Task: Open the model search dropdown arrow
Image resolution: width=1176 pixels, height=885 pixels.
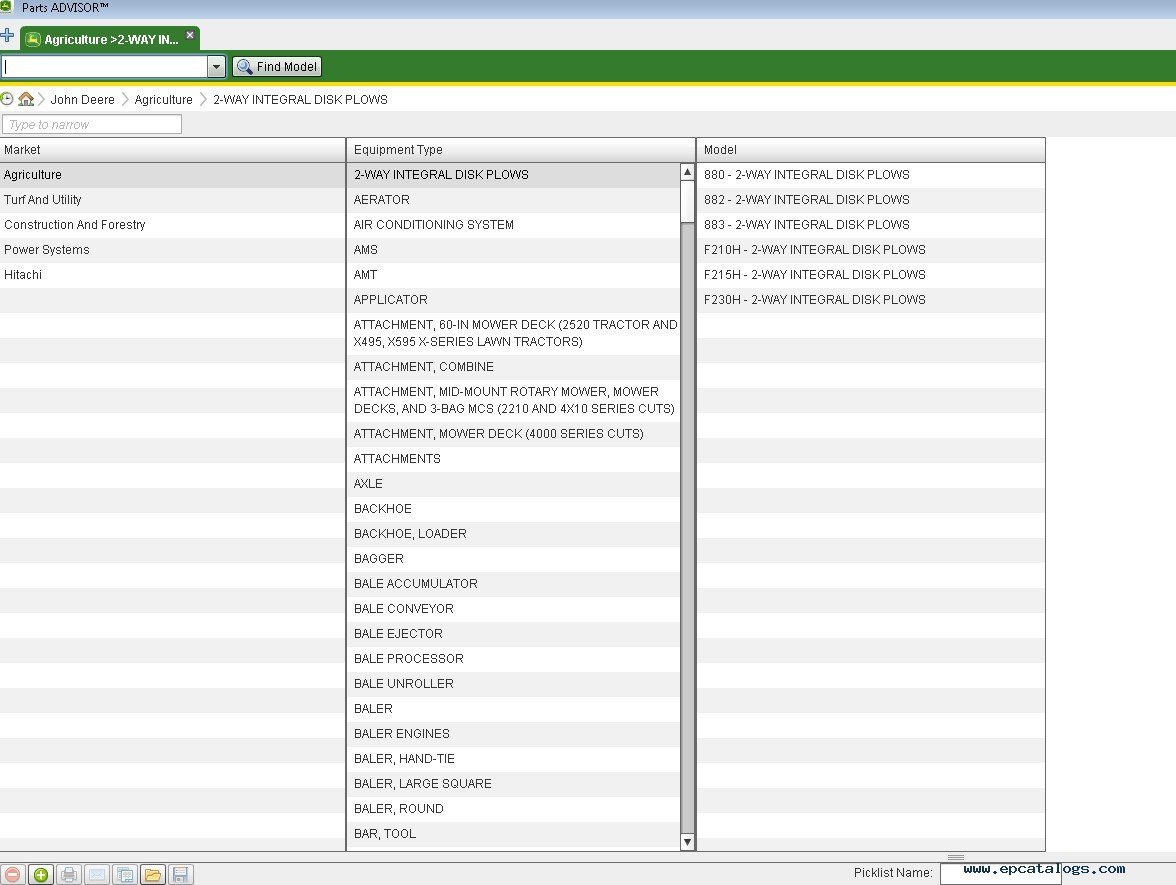Action: coord(217,66)
